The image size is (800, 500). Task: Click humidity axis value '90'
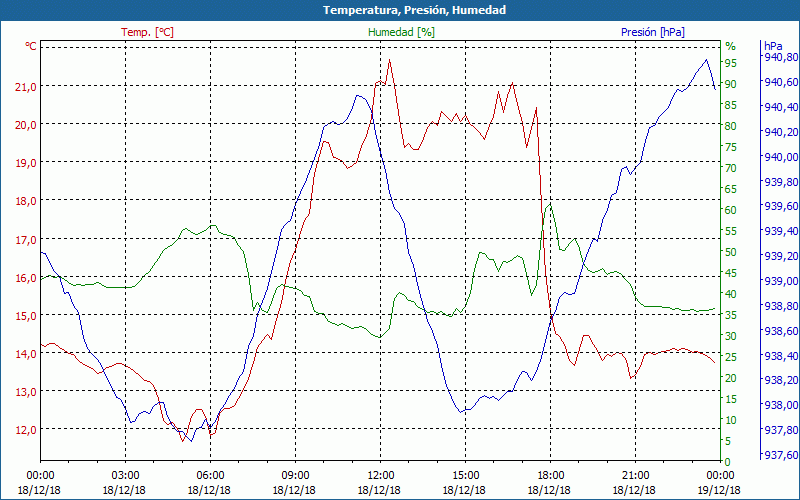click(731, 84)
